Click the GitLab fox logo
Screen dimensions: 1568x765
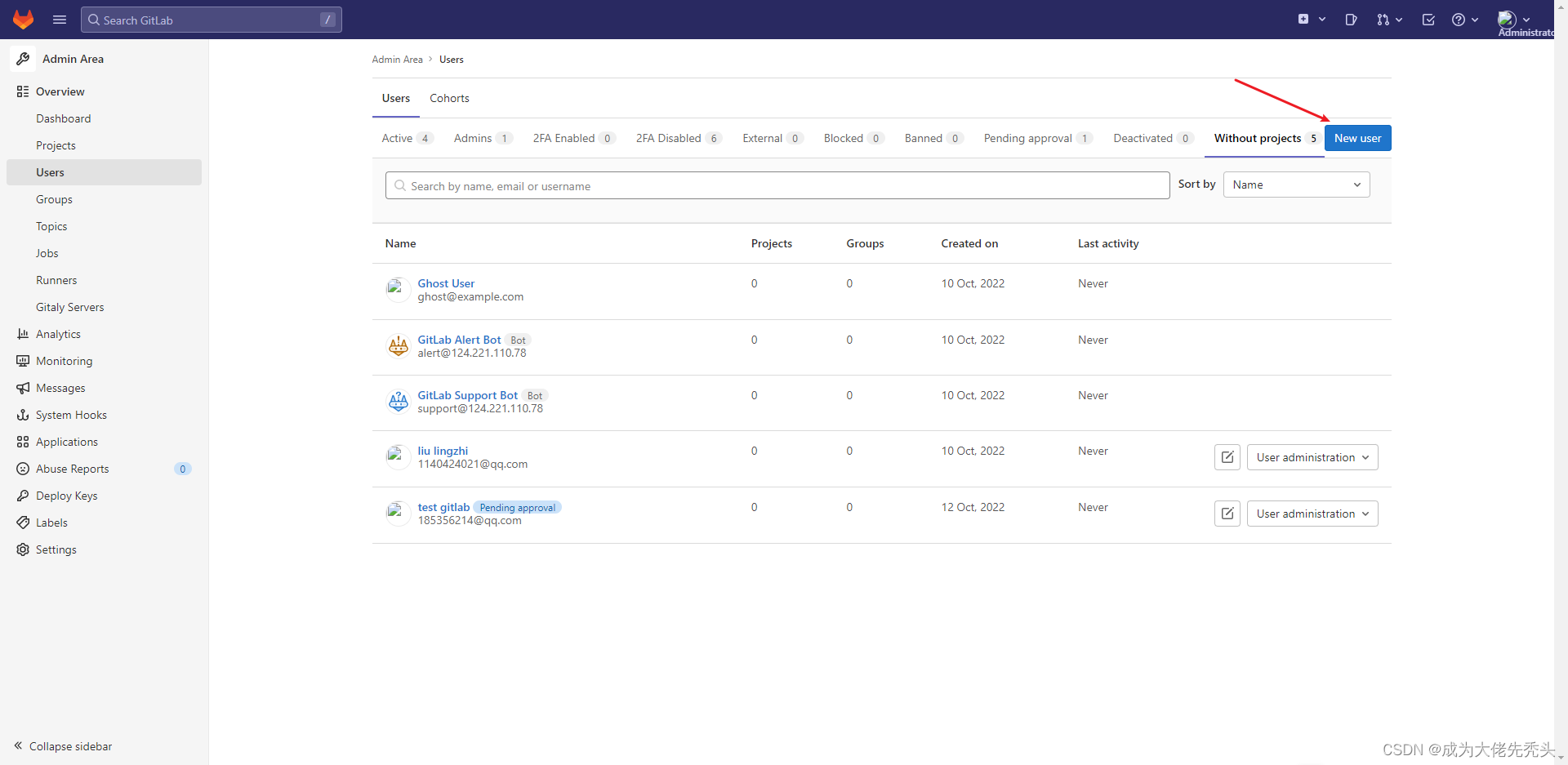click(x=23, y=20)
